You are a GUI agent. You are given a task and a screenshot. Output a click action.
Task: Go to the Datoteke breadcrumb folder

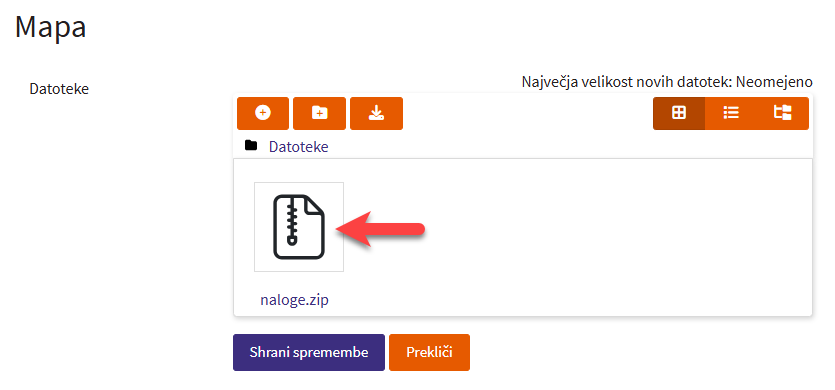298,147
